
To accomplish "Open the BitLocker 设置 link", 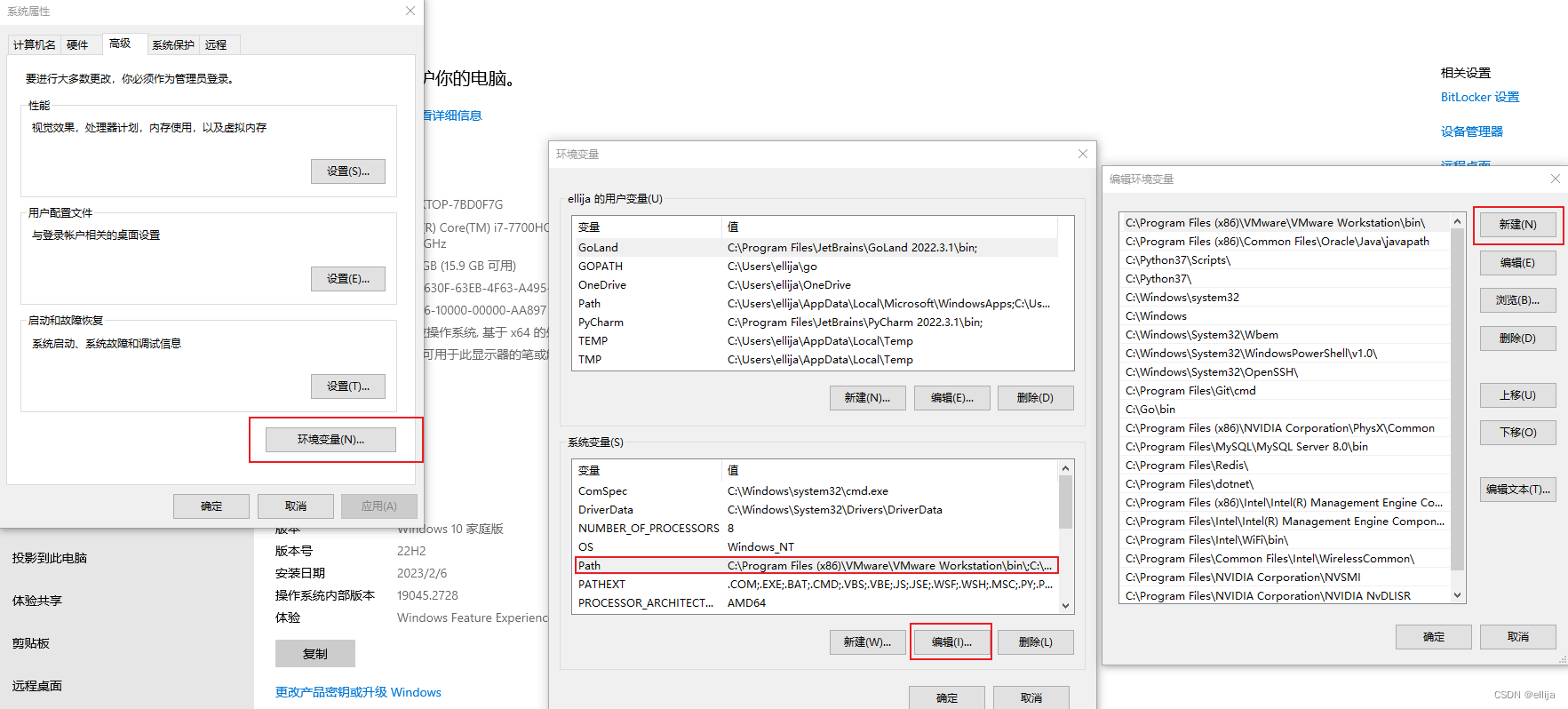I will 1480,97.
